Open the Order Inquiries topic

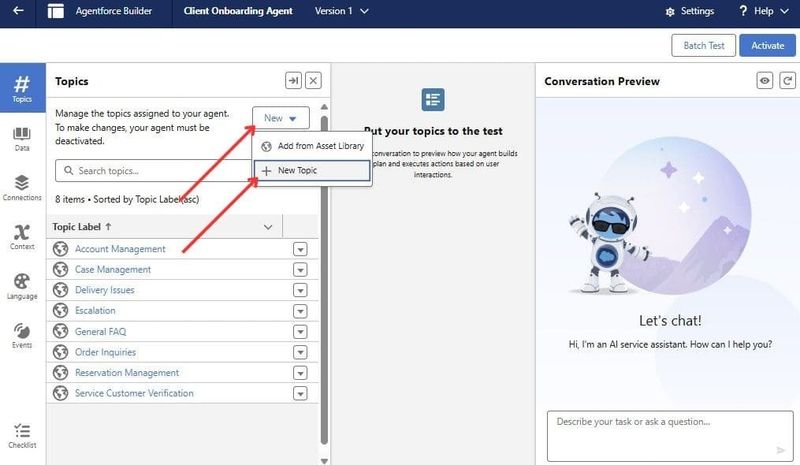tap(105, 352)
